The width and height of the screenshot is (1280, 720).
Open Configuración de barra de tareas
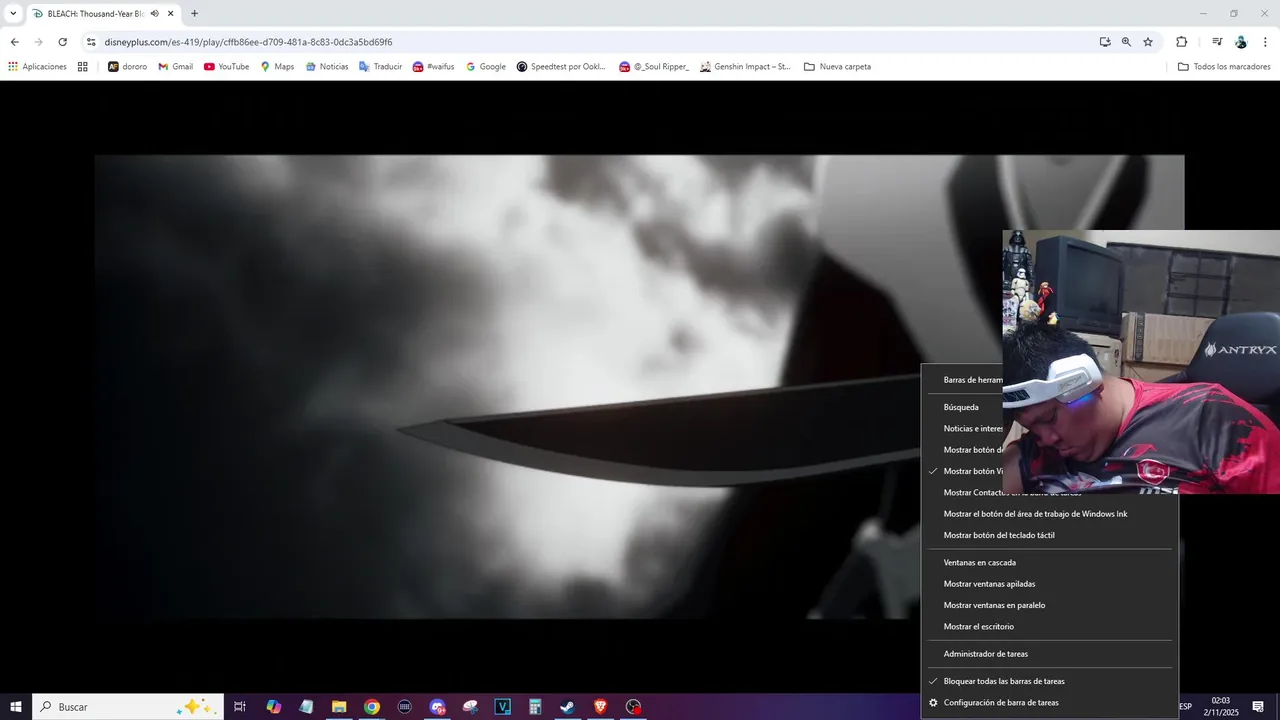(1001, 703)
